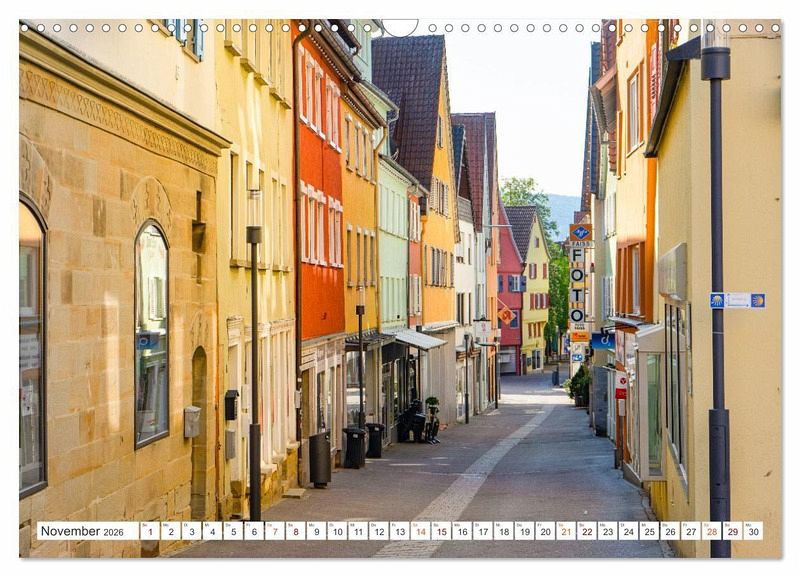The image size is (800, 577).
Task: Click the red 22 date cell
Action: [x=588, y=531]
